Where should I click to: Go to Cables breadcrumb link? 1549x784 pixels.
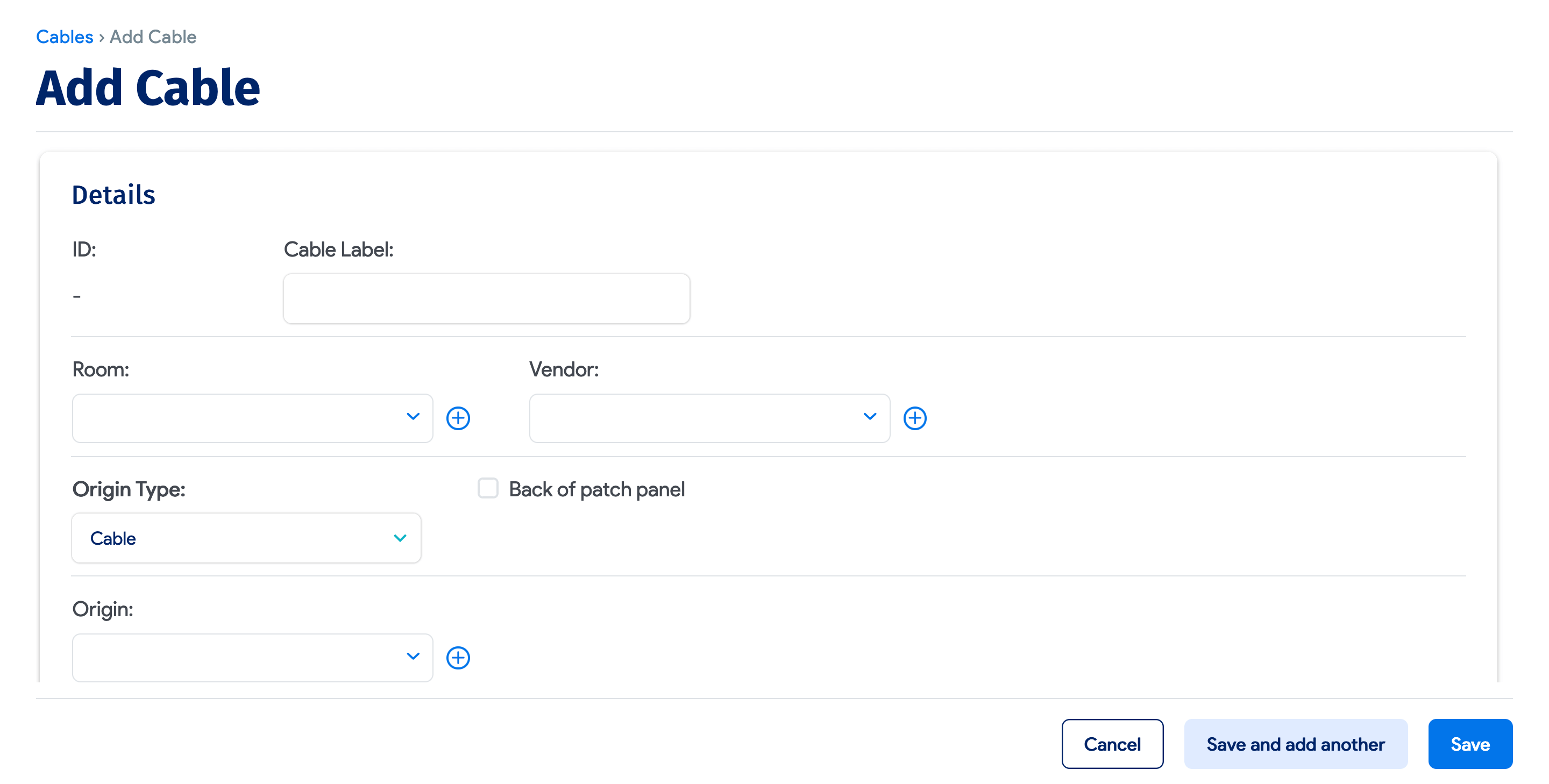pyautogui.click(x=65, y=37)
